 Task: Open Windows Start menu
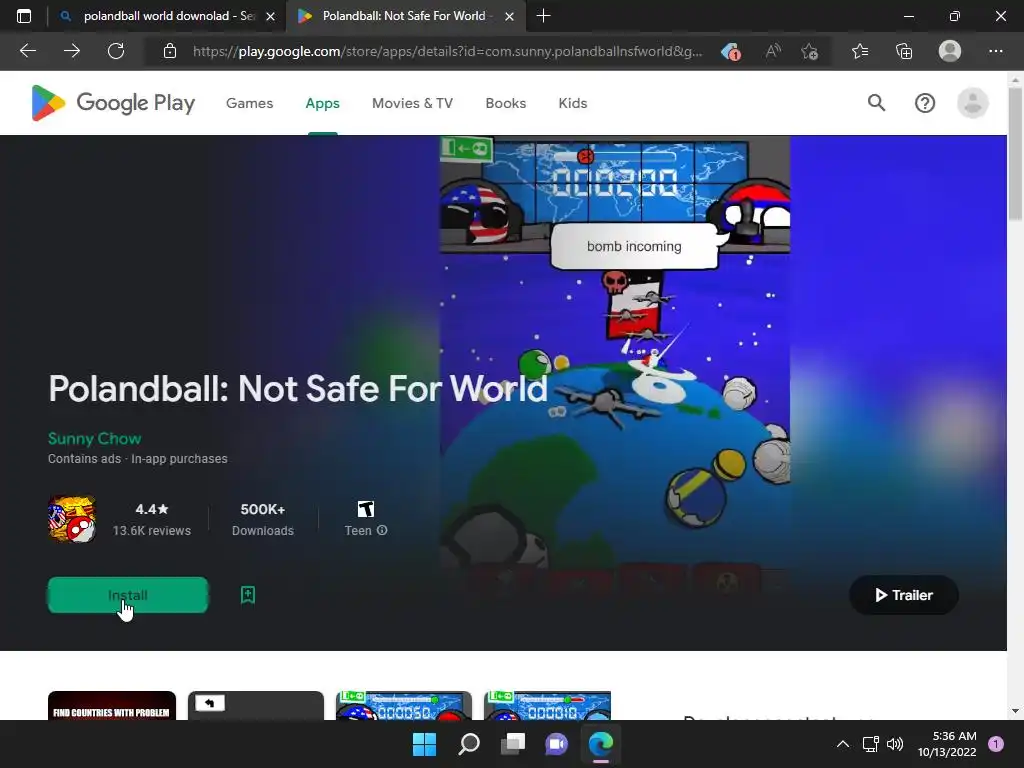click(424, 744)
